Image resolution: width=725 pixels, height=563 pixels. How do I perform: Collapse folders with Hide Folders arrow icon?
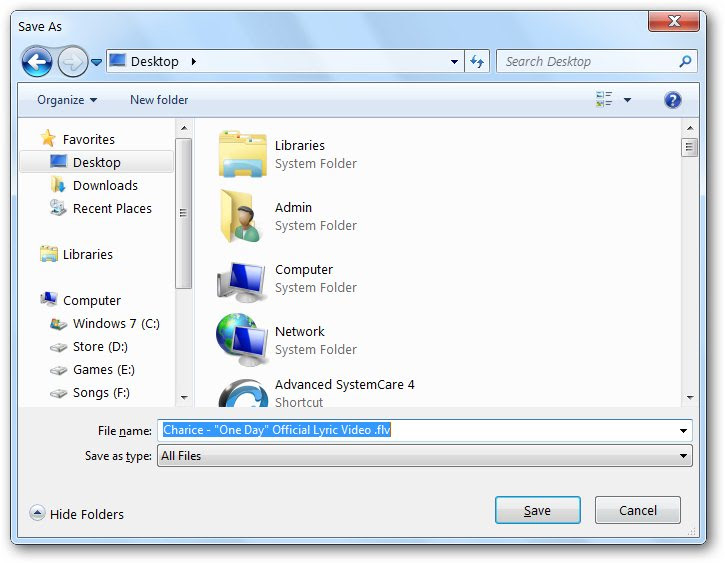tap(37, 513)
